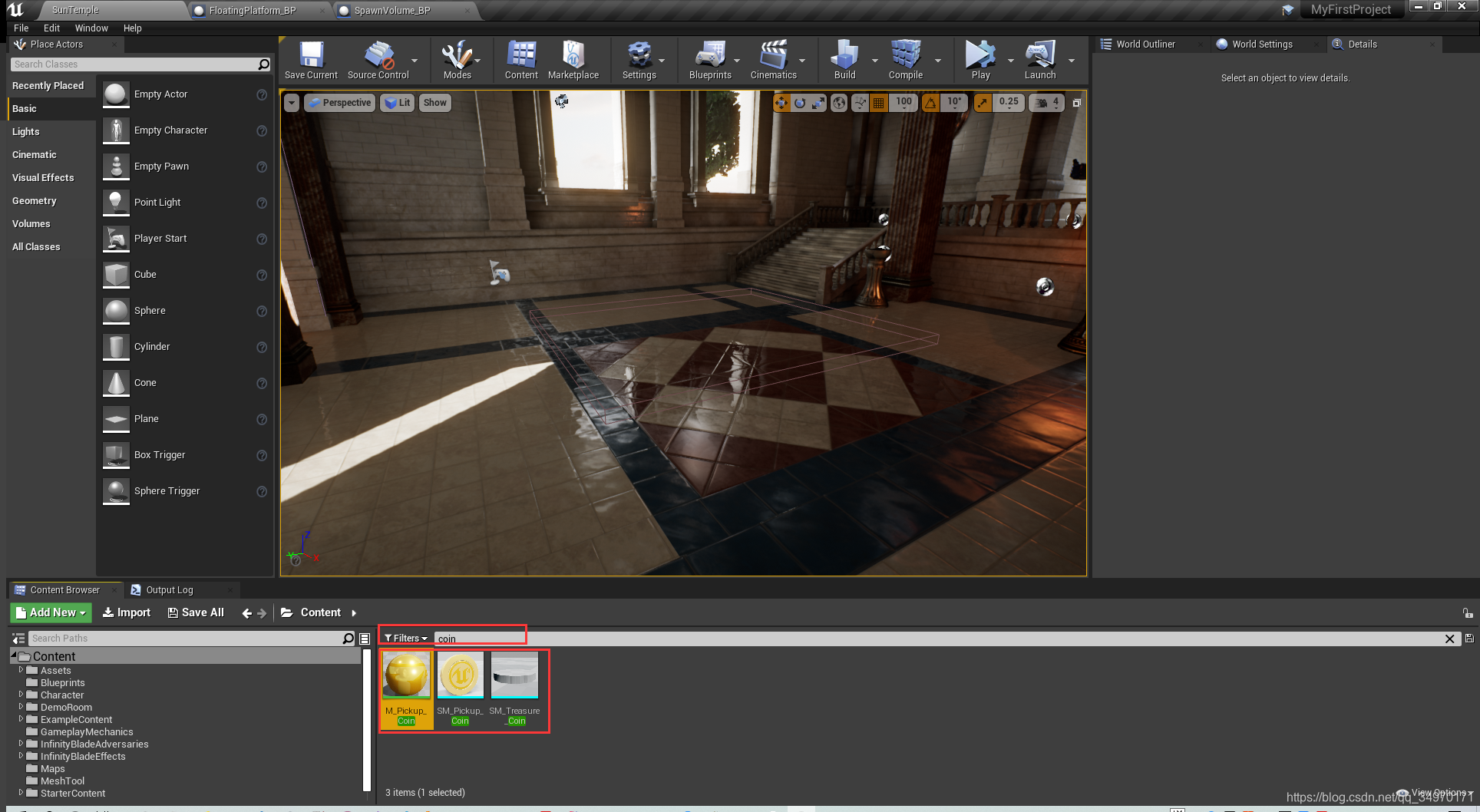Select the rotate transform tool
The width and height of the screenshot is (1480, 812).
800,103
